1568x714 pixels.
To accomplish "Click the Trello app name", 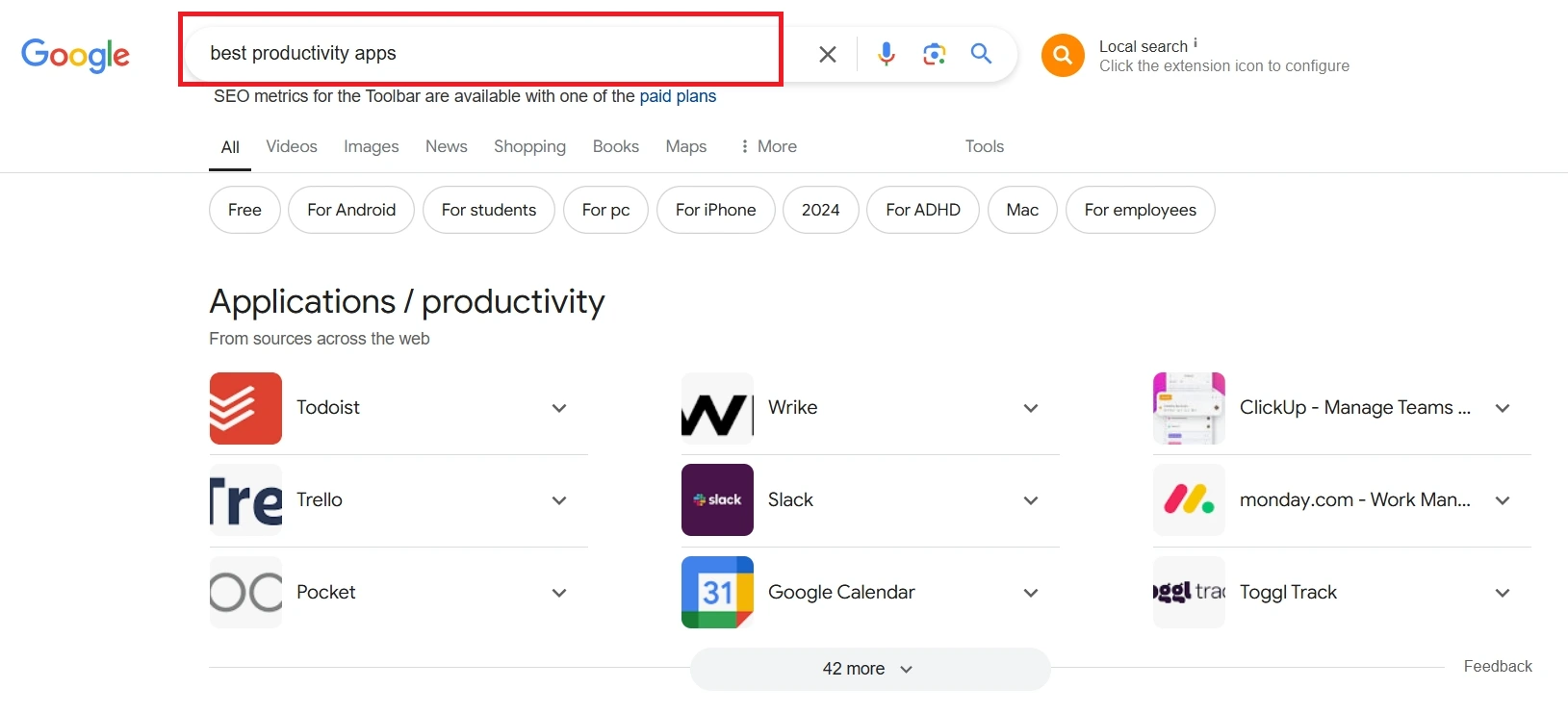I will (x=320, y=500).
